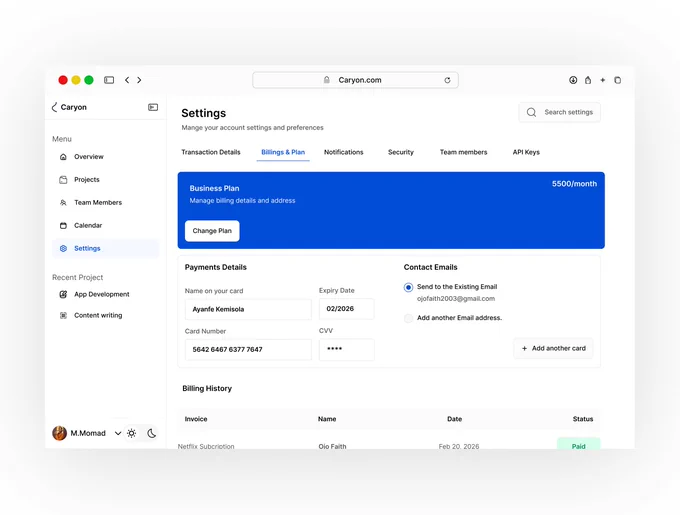Open Team members tab
The image size is (680, 515).
point(464,152)
